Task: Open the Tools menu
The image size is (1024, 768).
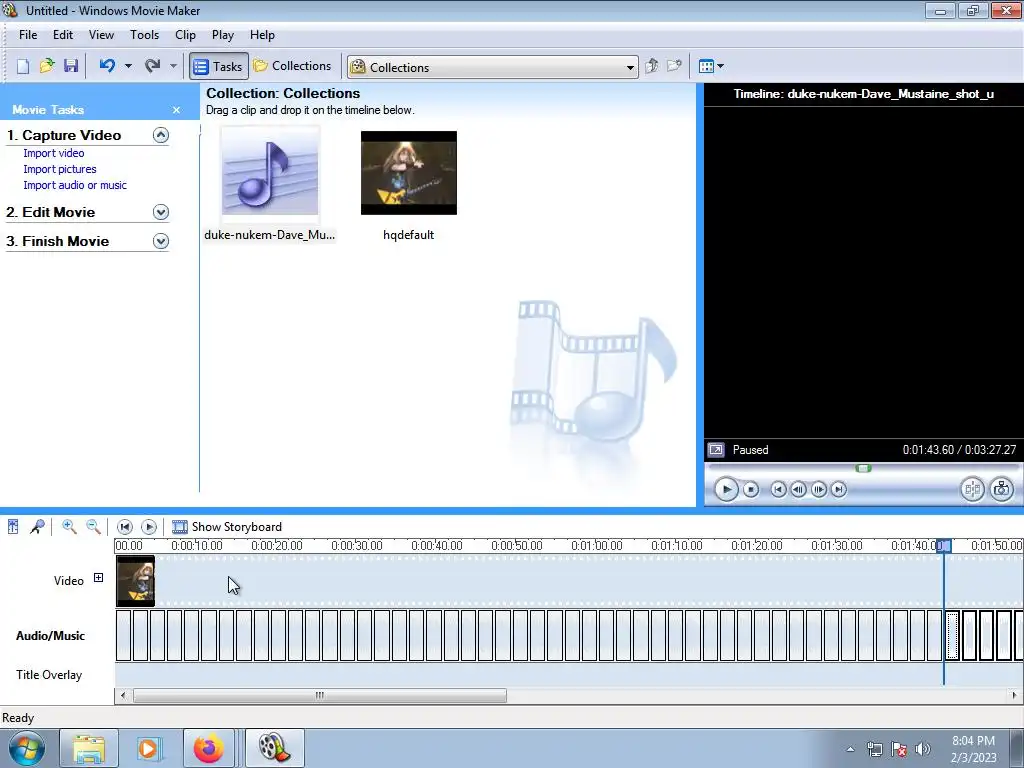Action: coord(144,35)
